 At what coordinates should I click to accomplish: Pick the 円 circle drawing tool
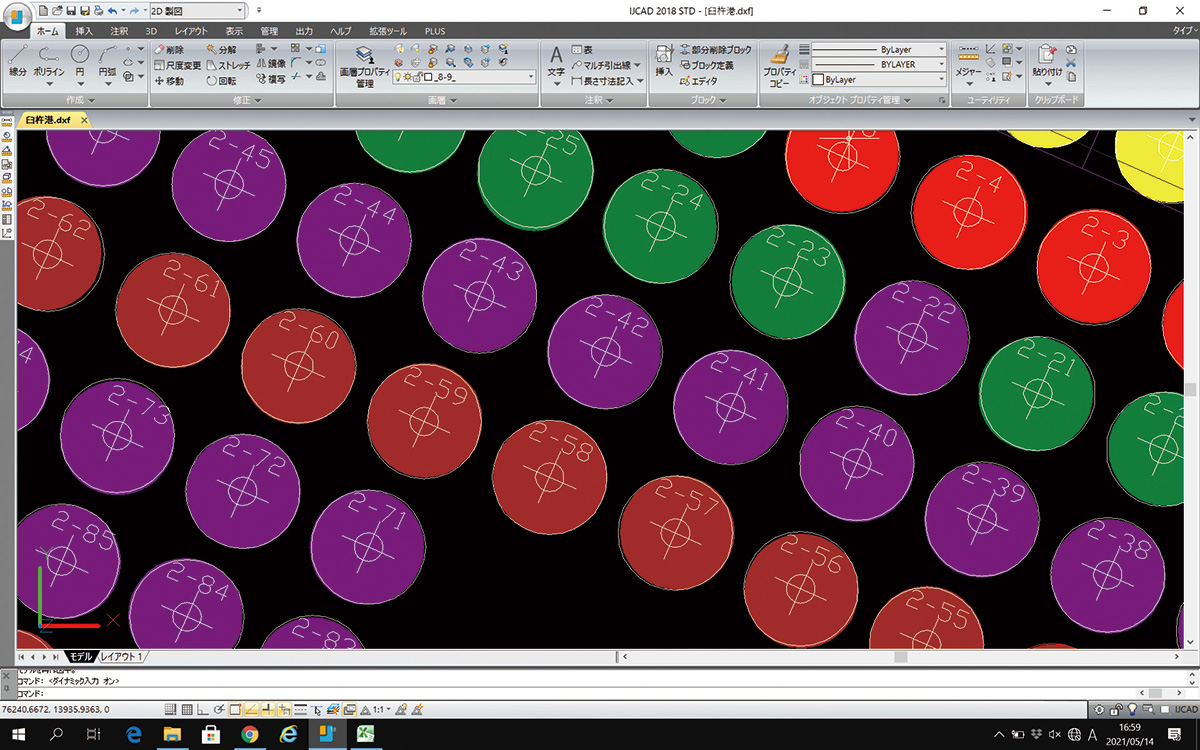[x=80, y=60]
